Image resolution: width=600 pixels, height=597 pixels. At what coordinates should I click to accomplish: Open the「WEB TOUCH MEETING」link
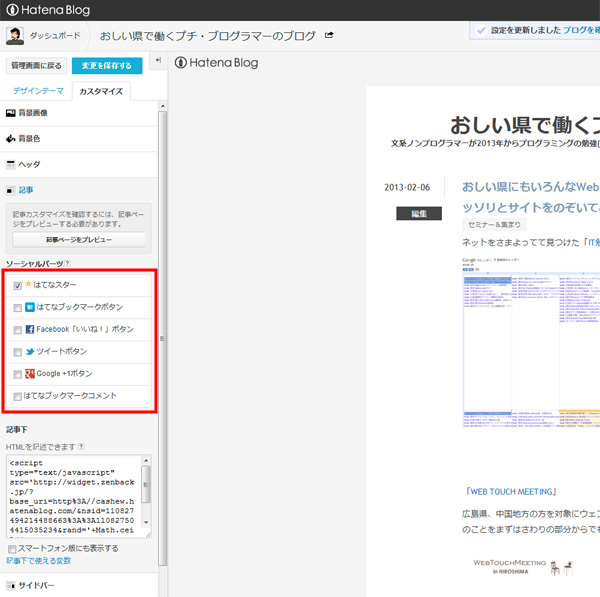tap(511, 492)
